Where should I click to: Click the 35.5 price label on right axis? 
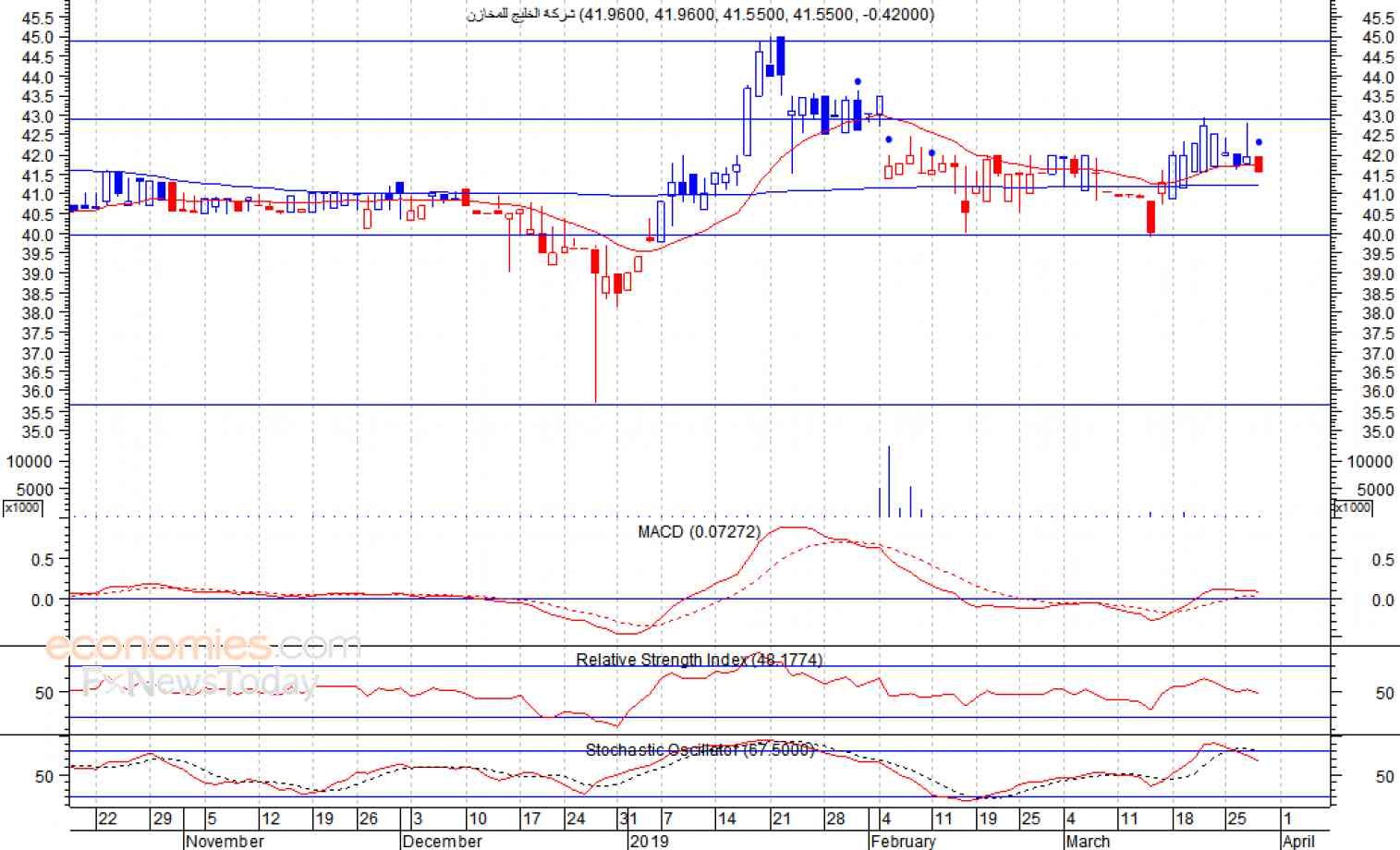pos(1378,412)
